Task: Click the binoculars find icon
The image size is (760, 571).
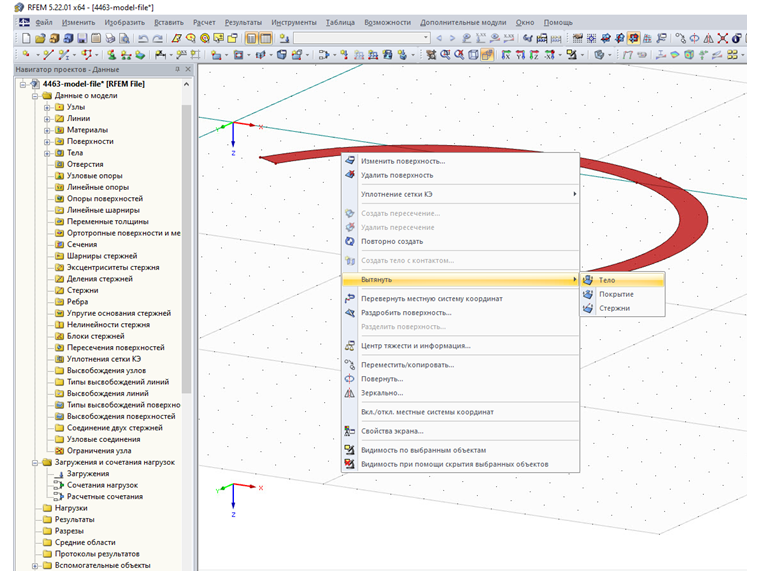Action: pyautogui.click(x=528, y=38)
